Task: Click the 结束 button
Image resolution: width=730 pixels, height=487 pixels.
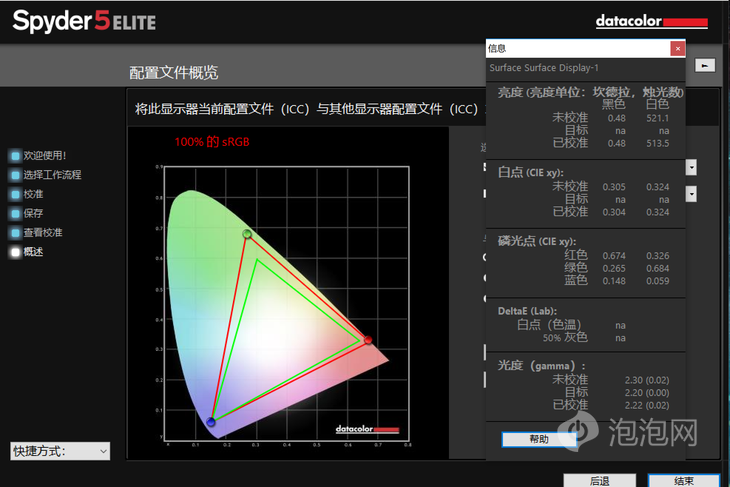Action: (x=684, y=480)
